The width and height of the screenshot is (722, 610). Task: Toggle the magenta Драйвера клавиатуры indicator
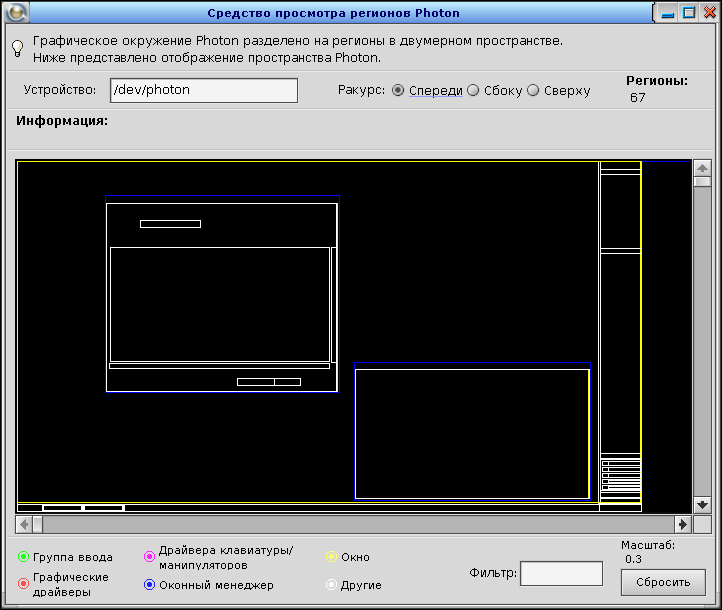coord(150,557)
